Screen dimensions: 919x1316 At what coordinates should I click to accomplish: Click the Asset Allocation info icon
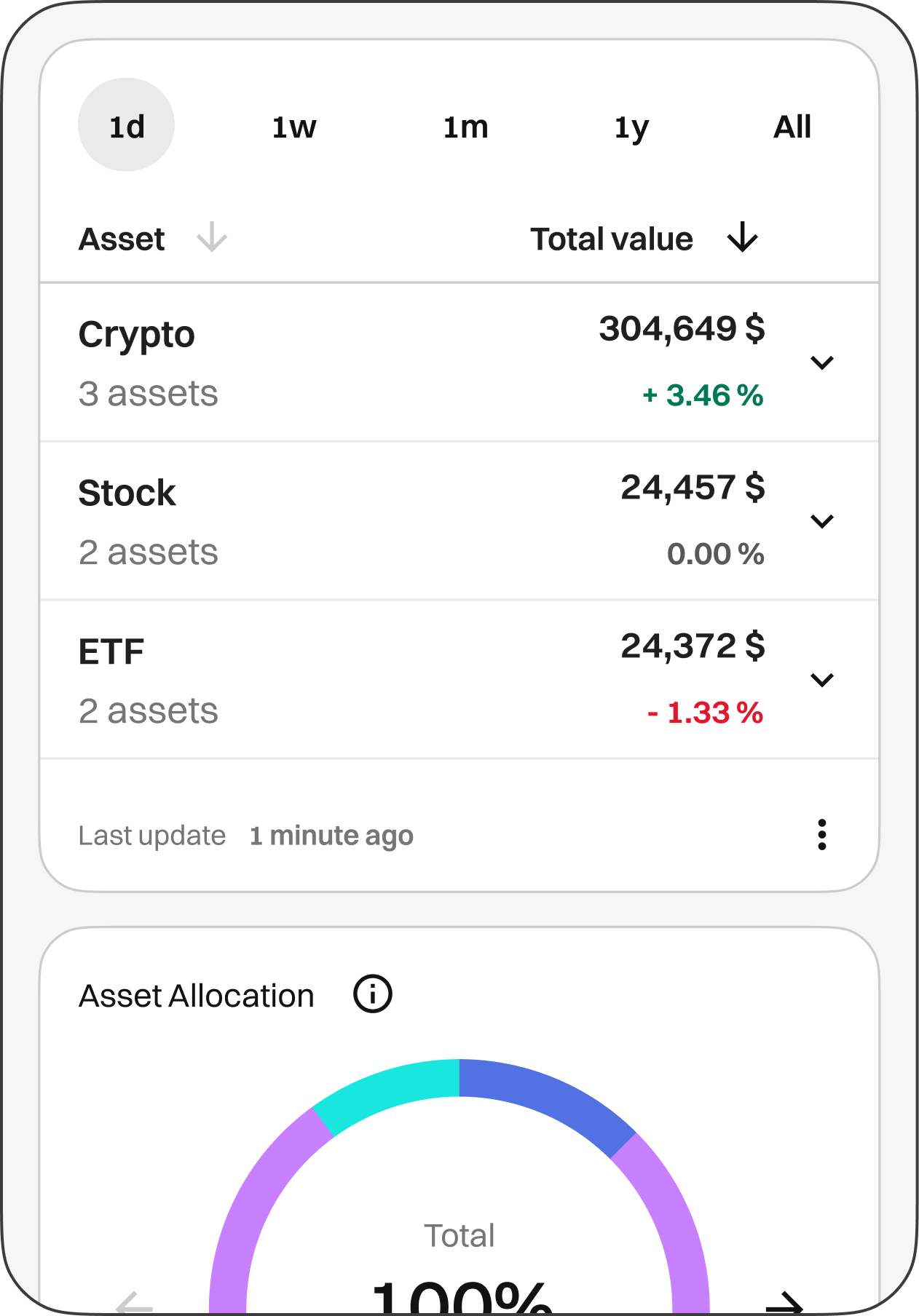pyautogui.click(x=373, y=994)
